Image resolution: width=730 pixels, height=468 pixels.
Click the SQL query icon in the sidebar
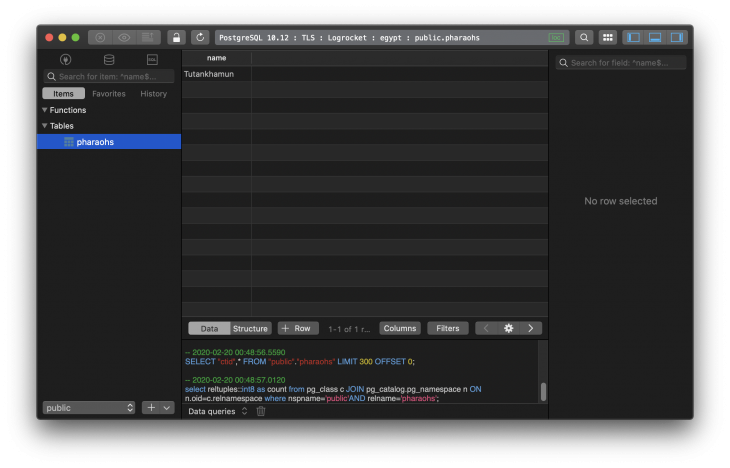[x=152, y=60]
